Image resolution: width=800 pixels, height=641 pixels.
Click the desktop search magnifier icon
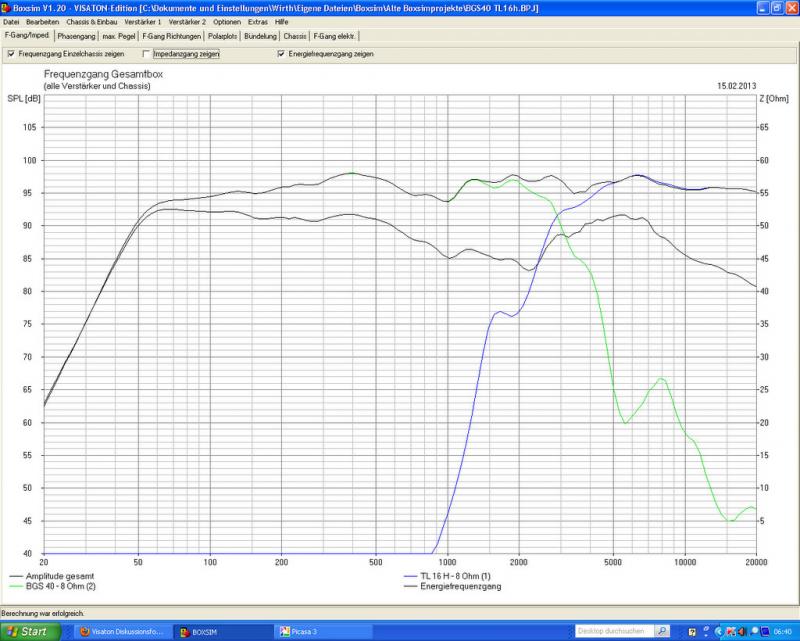[x=663, y=632]
